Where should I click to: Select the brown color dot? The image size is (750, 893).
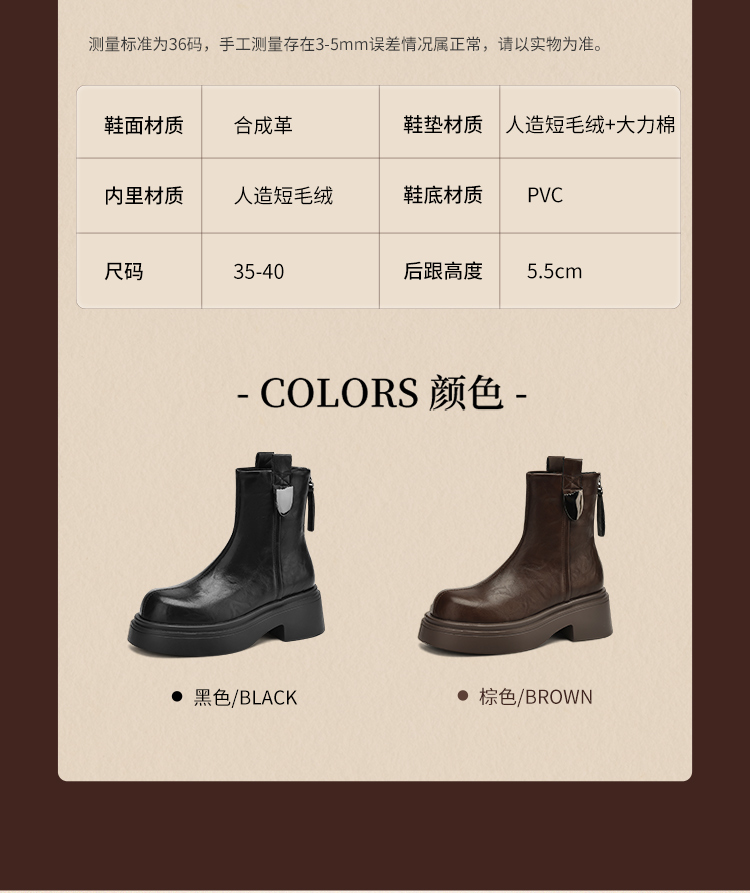pyautogui.click(x=462, y=695)
